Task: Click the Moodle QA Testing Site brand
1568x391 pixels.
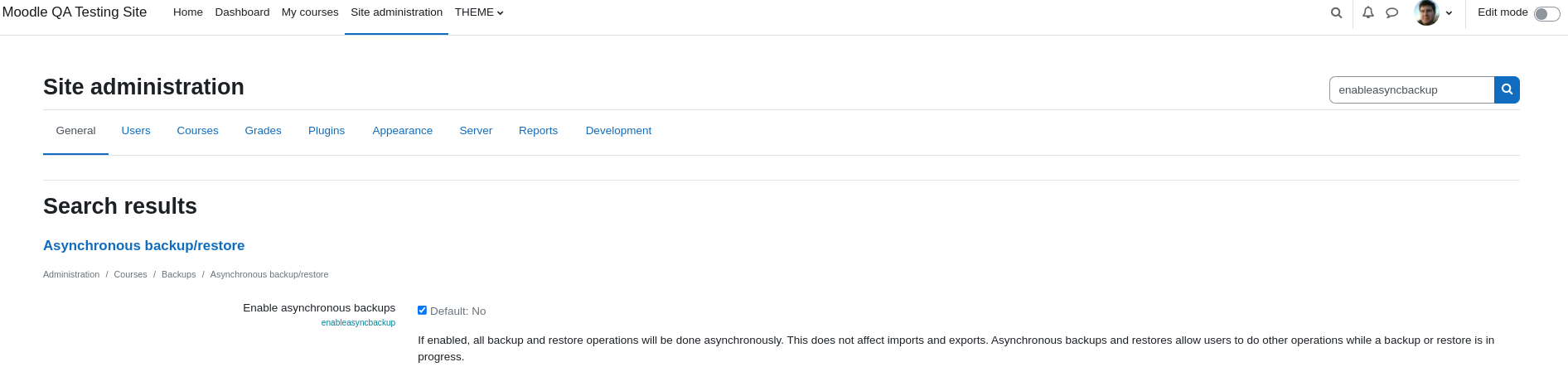Action: click(x=75, y=12)
